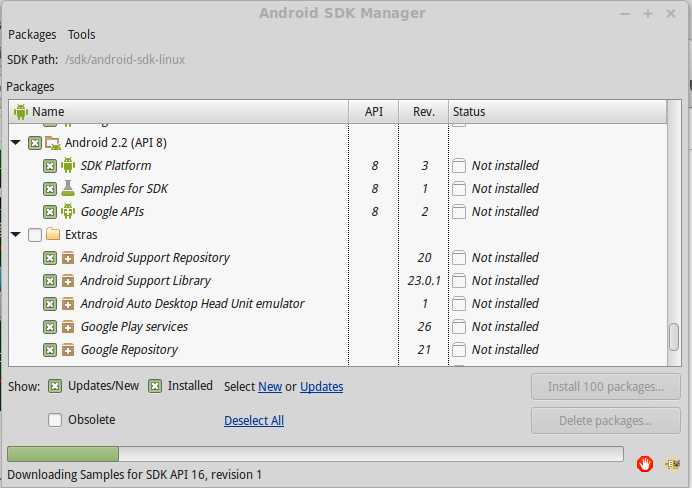The image size is (692, 488).
Task: Click the Updates link
Action: tap(322, 387)
